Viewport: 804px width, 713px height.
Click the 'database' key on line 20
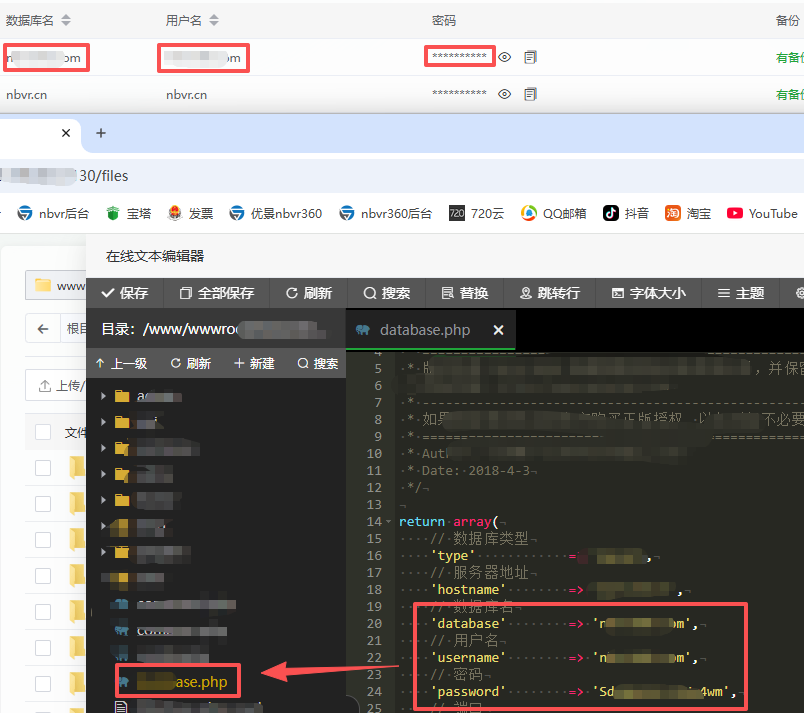(x=468, y=624)
